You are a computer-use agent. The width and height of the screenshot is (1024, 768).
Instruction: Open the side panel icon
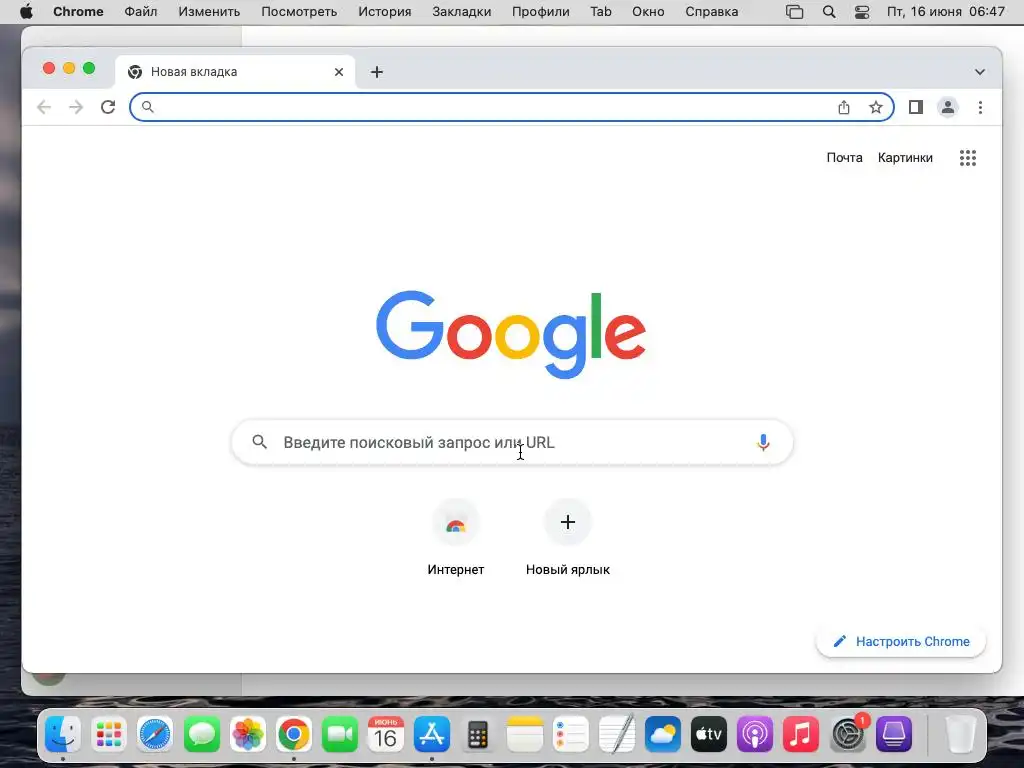pos(916,107)
